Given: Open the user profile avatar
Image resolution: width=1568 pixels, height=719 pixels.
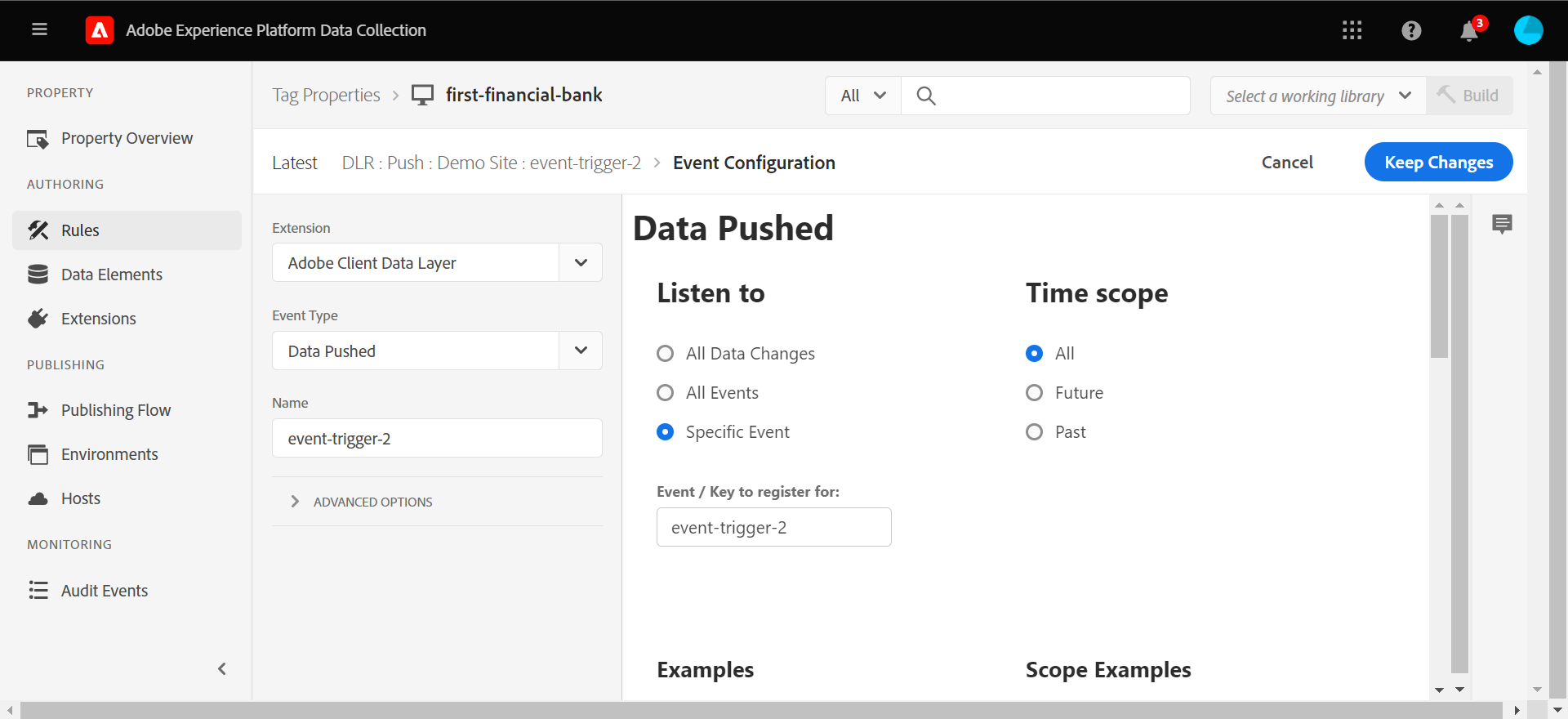Looking at the screenshot, I should point(1529,30).
